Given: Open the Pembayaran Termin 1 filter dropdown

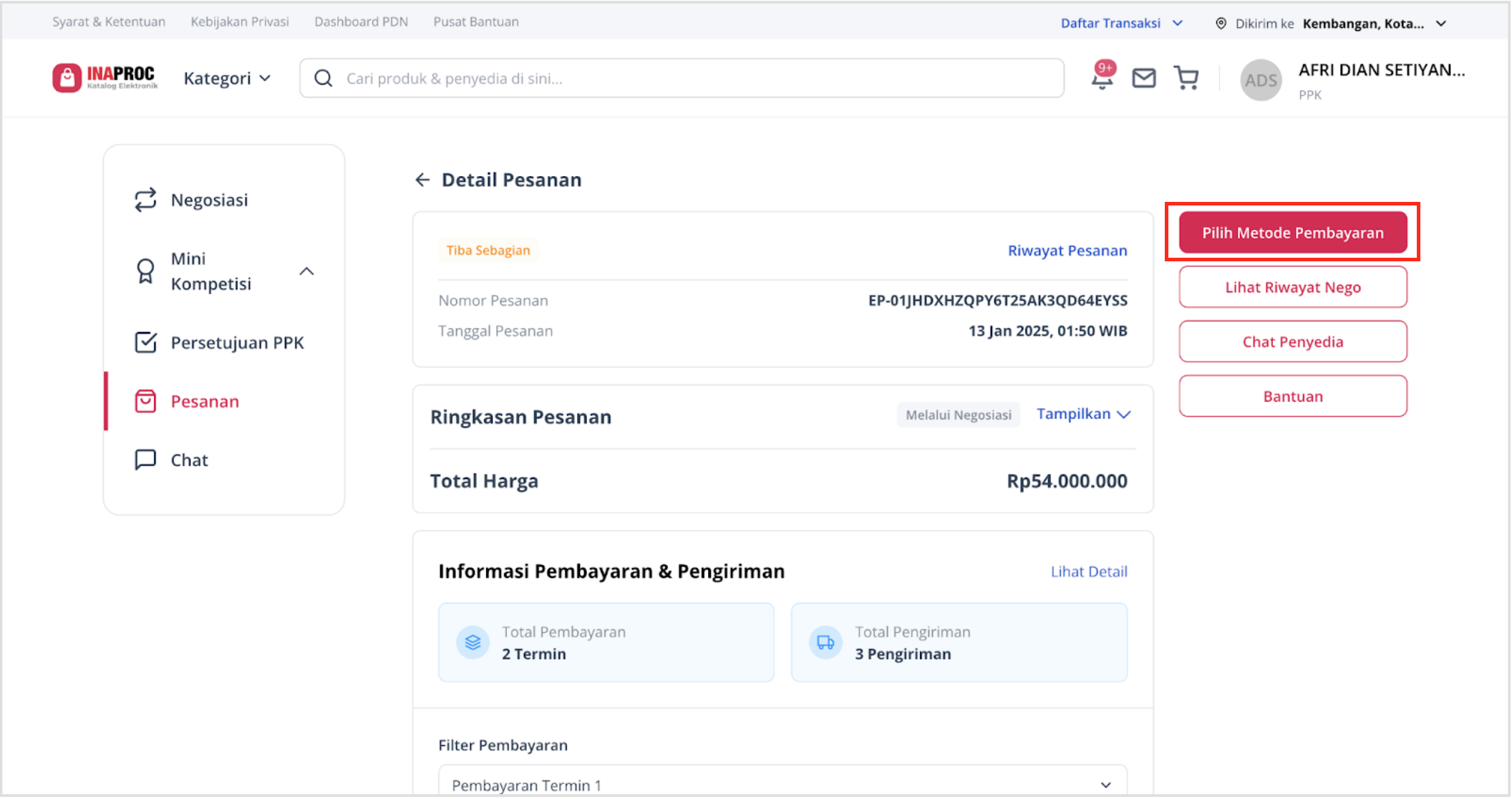Looking at the screenshot, I should (782, 783).
